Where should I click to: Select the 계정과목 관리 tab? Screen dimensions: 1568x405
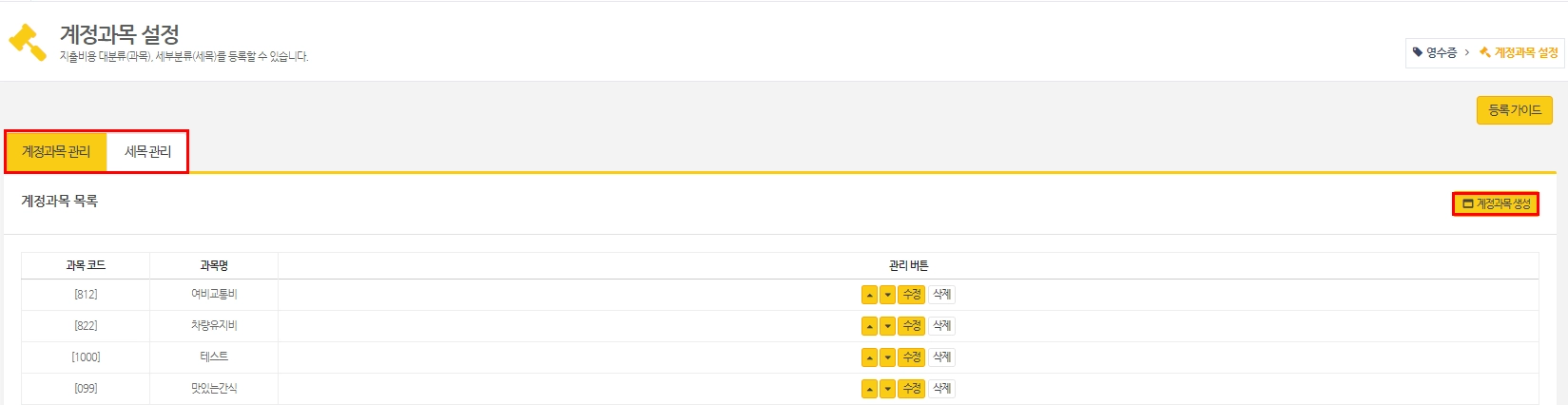tap(56, 152)
